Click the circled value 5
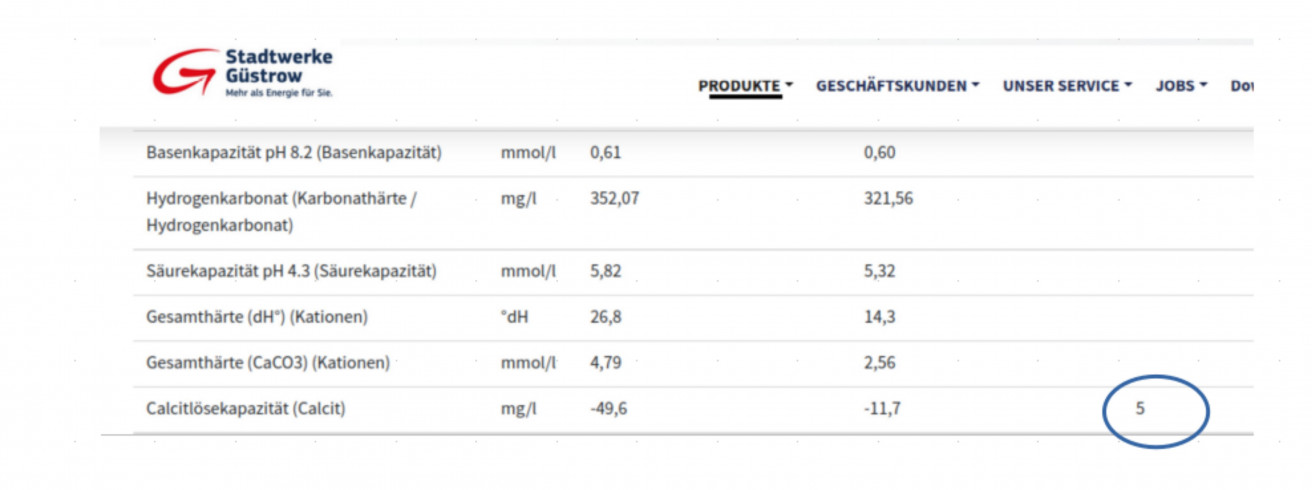 [x=1141, y=409]
